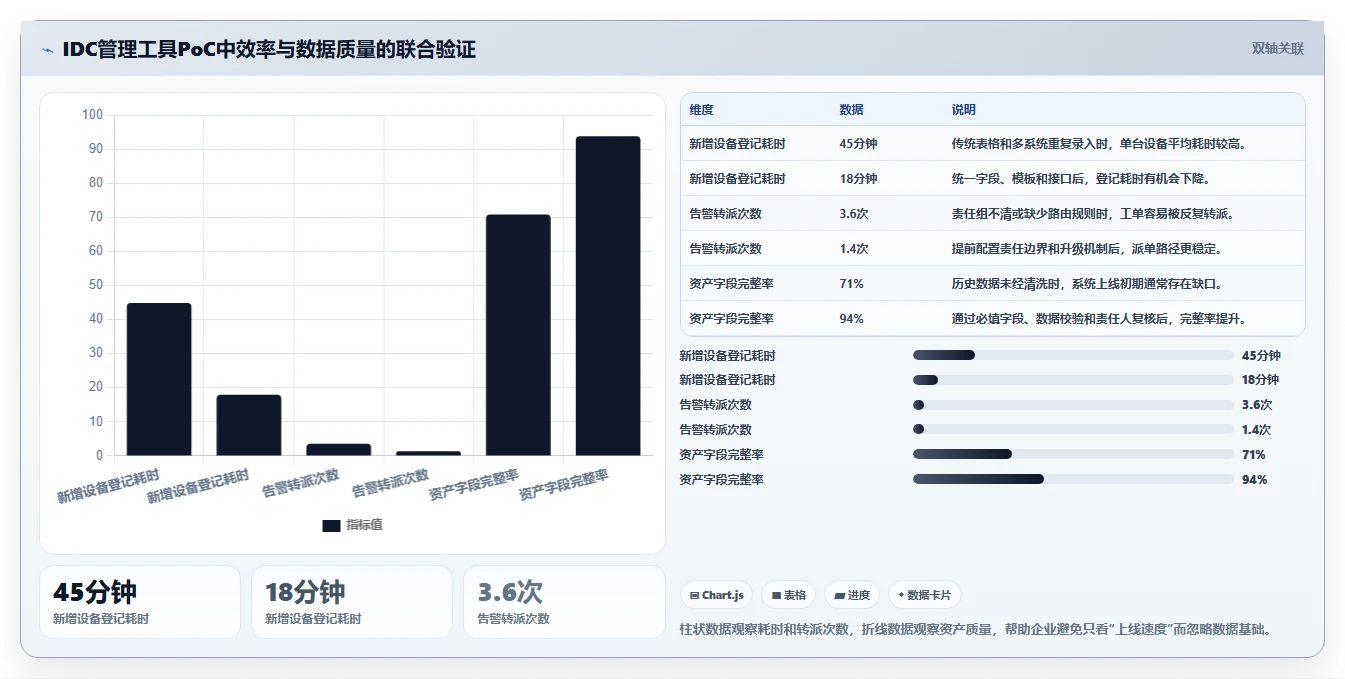Click 94% value beside the last progress bar
Screen dimensions: 1345x679
click(x=1254, y=480)
